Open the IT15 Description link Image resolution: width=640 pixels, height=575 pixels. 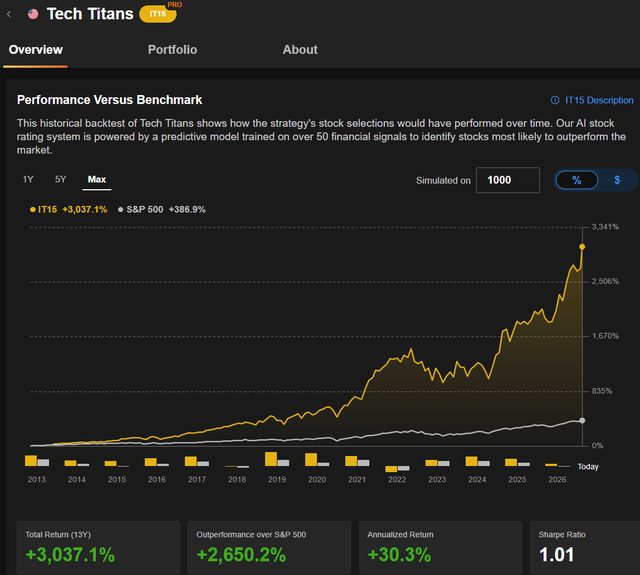click(598, 100)
